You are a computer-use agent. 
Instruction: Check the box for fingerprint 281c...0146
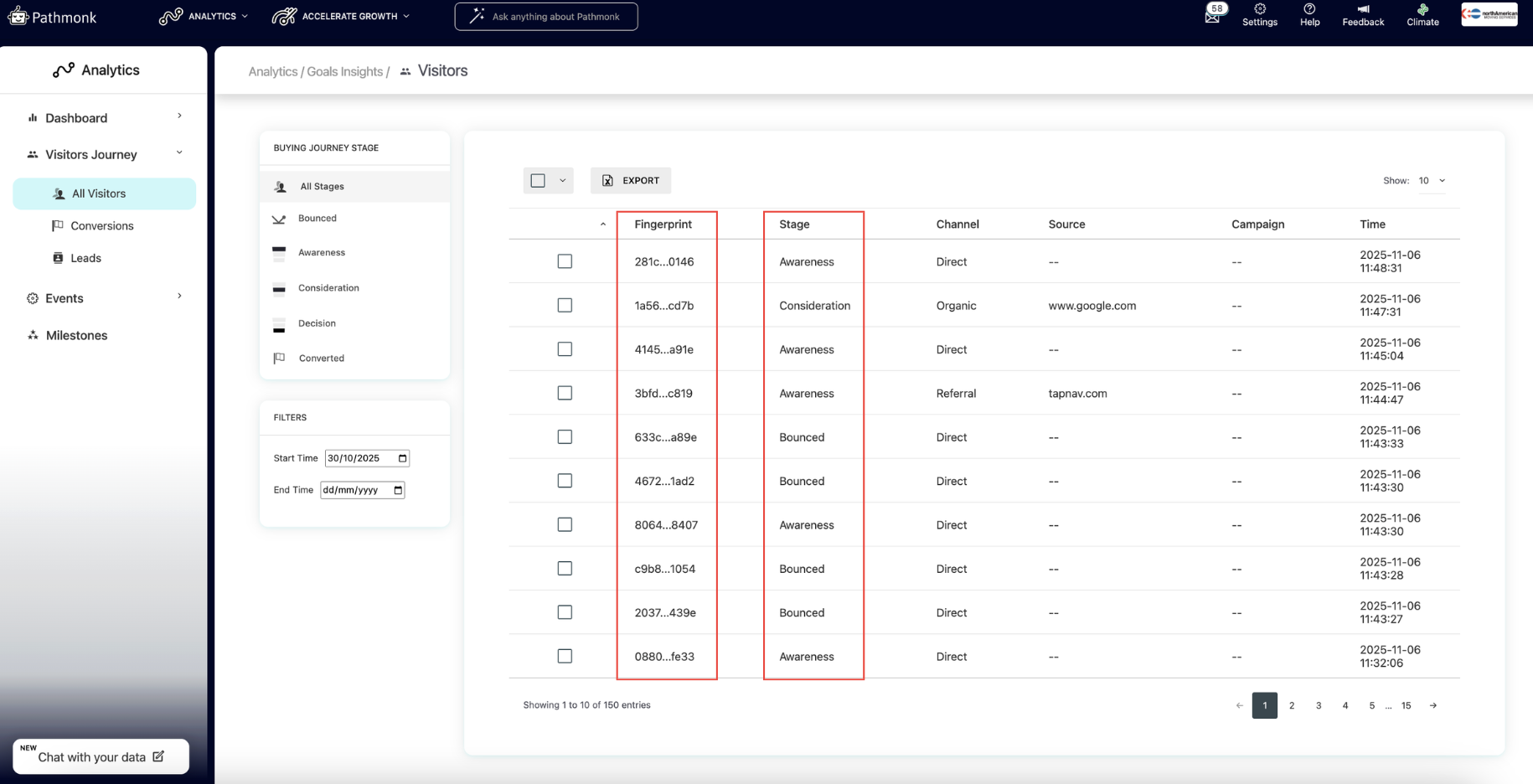pos(565,261)
